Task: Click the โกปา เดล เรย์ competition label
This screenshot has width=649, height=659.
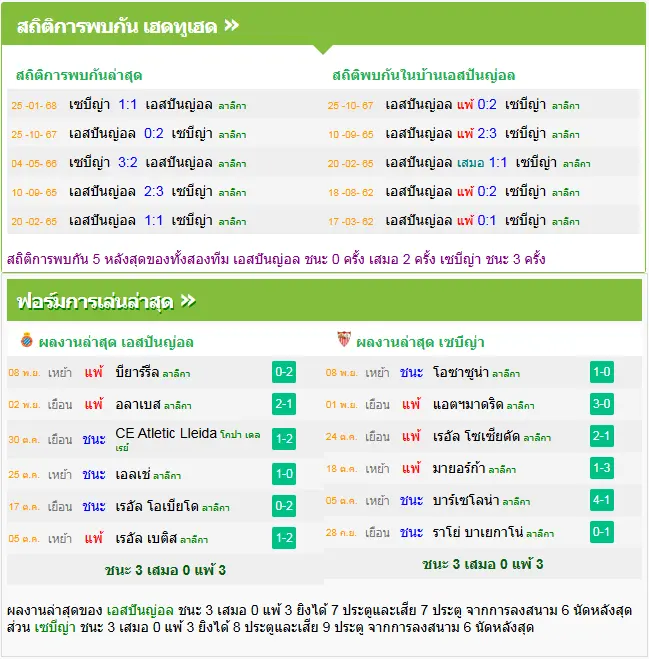Action: [188, 440]
